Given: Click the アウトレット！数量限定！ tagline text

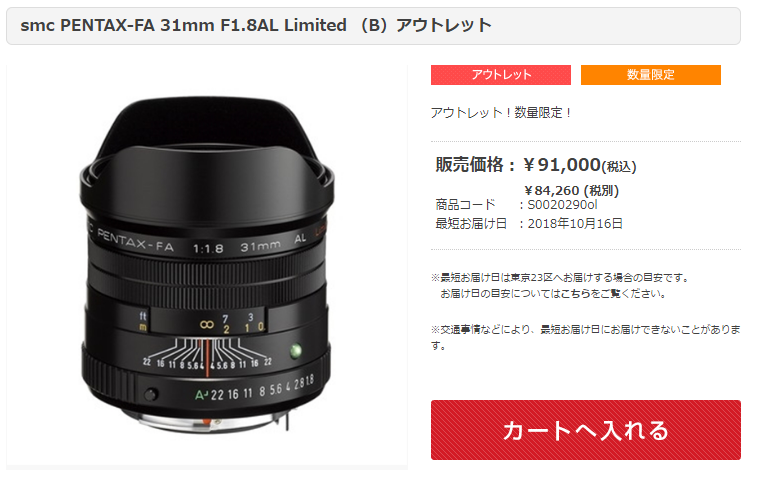Looking at the screenshot, I should tap(501, 113).
